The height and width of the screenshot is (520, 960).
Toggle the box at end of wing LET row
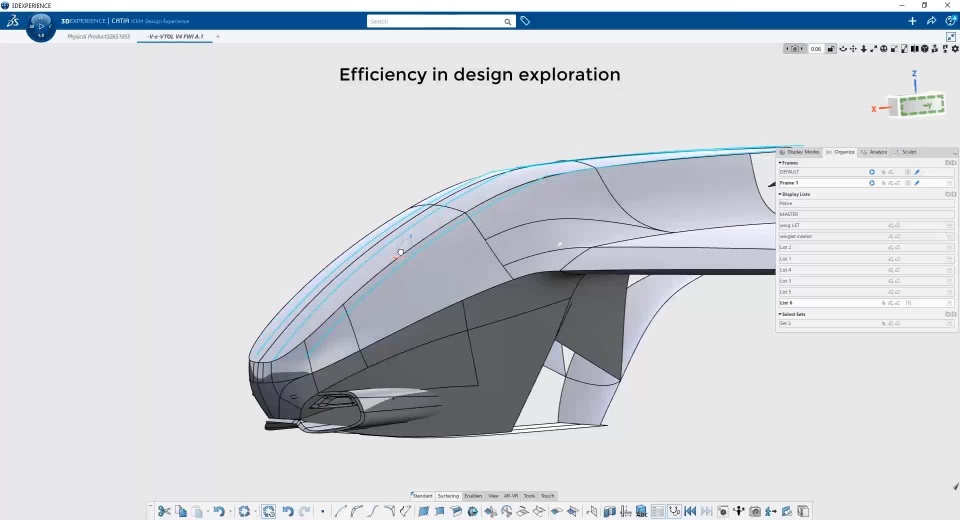pyautogui.click(x=950, y=225)
